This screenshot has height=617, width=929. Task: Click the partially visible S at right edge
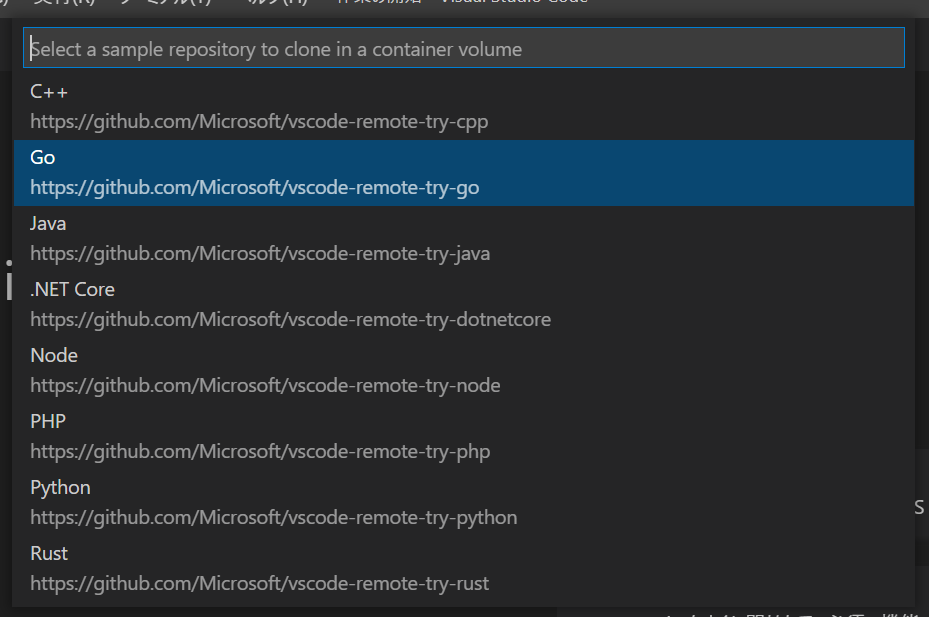pyautogui.click(x=919, y=507)
